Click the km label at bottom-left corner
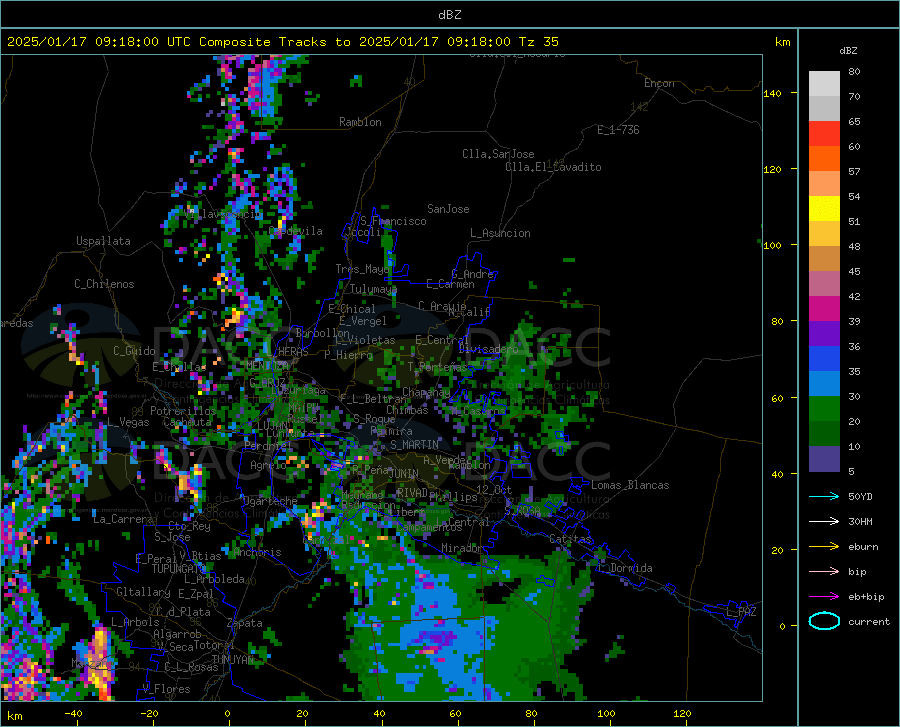Viewport: 900px width, 727px height. pos(14,716)
